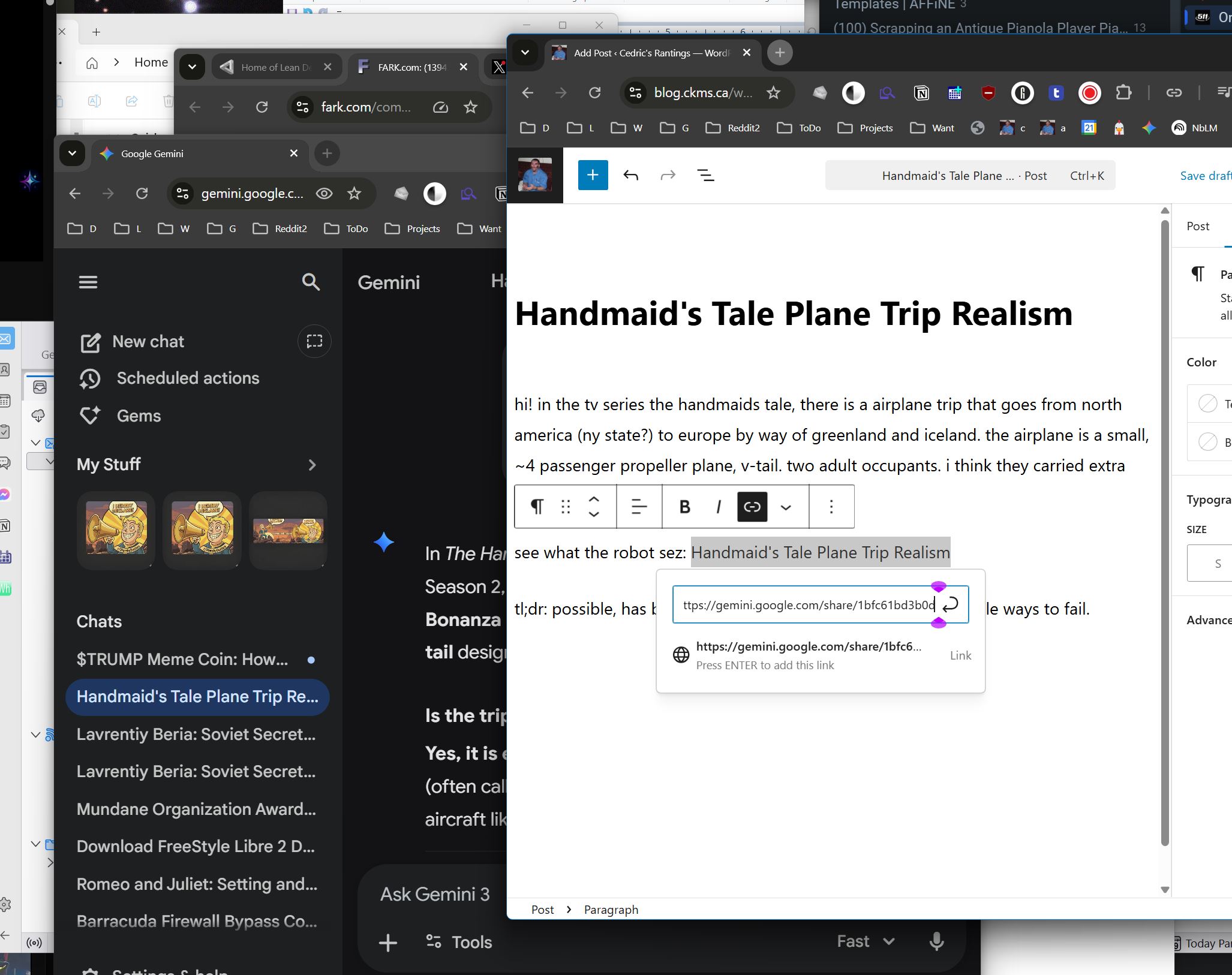Toggle italic formatting in block toolbar
Viewport: 1232px width, 975px height.
718,507
